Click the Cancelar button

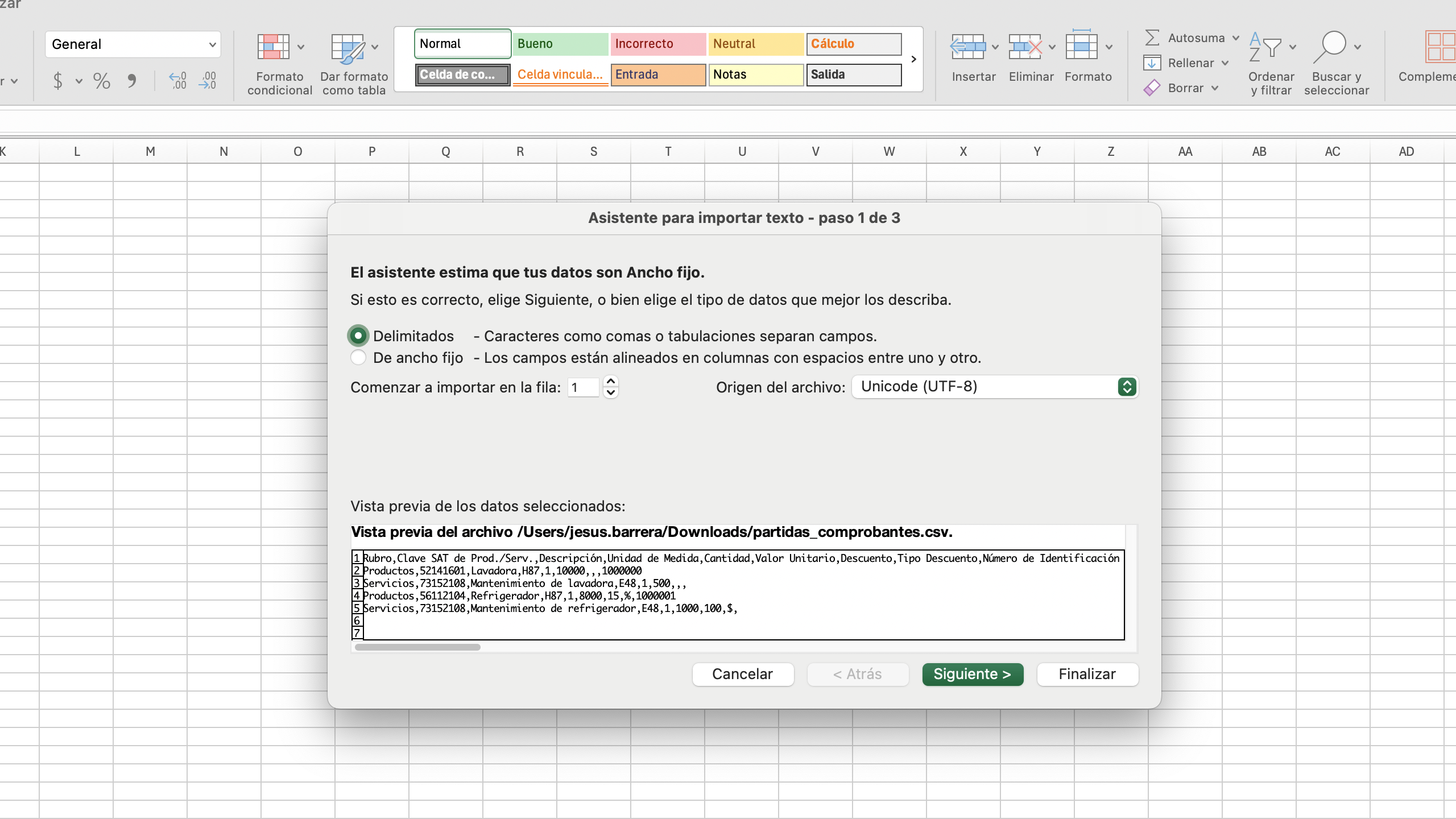click(x=742, y=674)
